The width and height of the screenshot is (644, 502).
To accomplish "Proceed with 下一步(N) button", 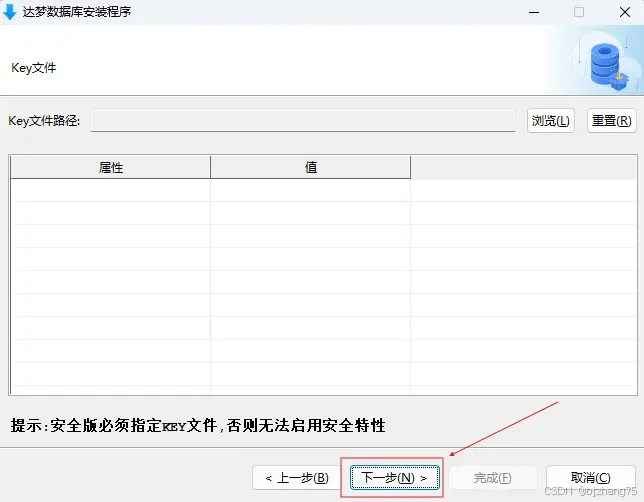I will pos(395,477).
